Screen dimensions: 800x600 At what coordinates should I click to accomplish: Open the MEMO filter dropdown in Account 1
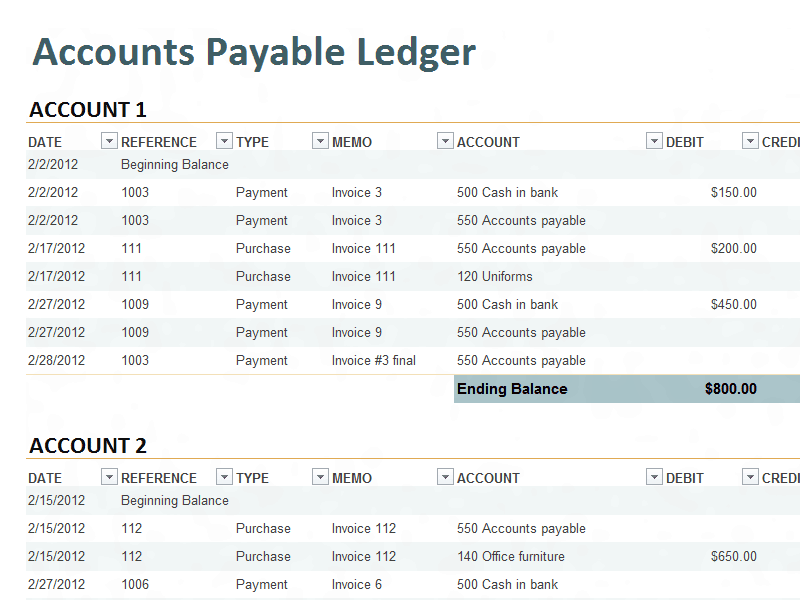pos(445,141)
